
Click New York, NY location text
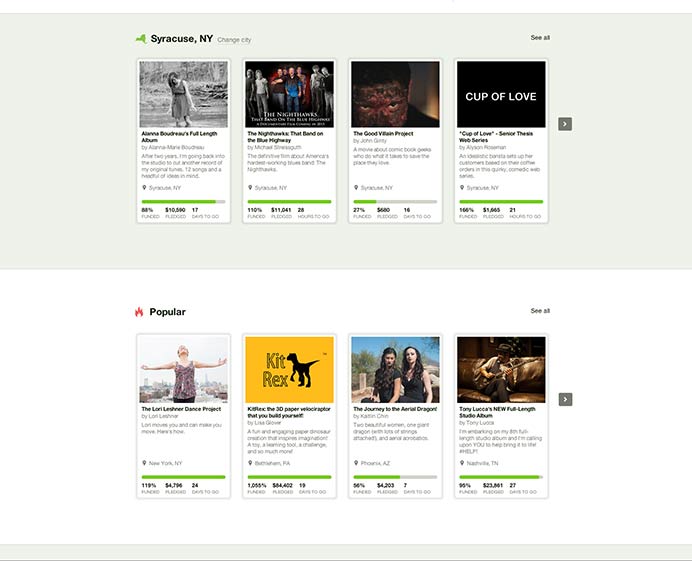point(165,463)
